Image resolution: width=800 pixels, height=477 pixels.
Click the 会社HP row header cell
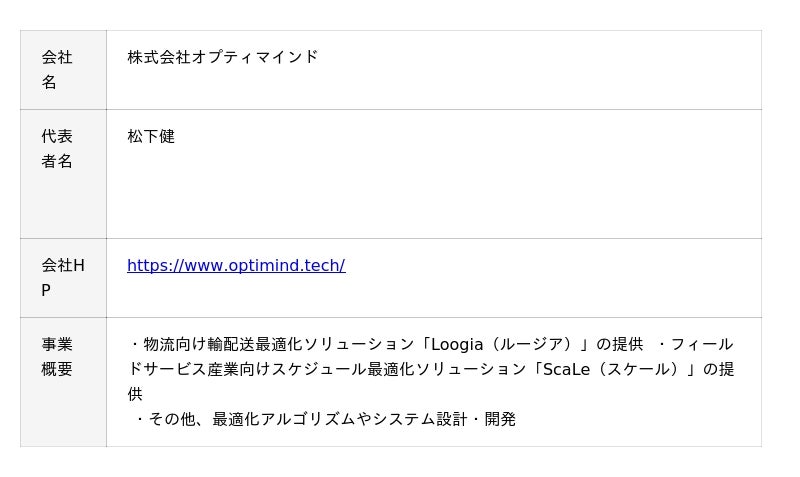[63, 278]
